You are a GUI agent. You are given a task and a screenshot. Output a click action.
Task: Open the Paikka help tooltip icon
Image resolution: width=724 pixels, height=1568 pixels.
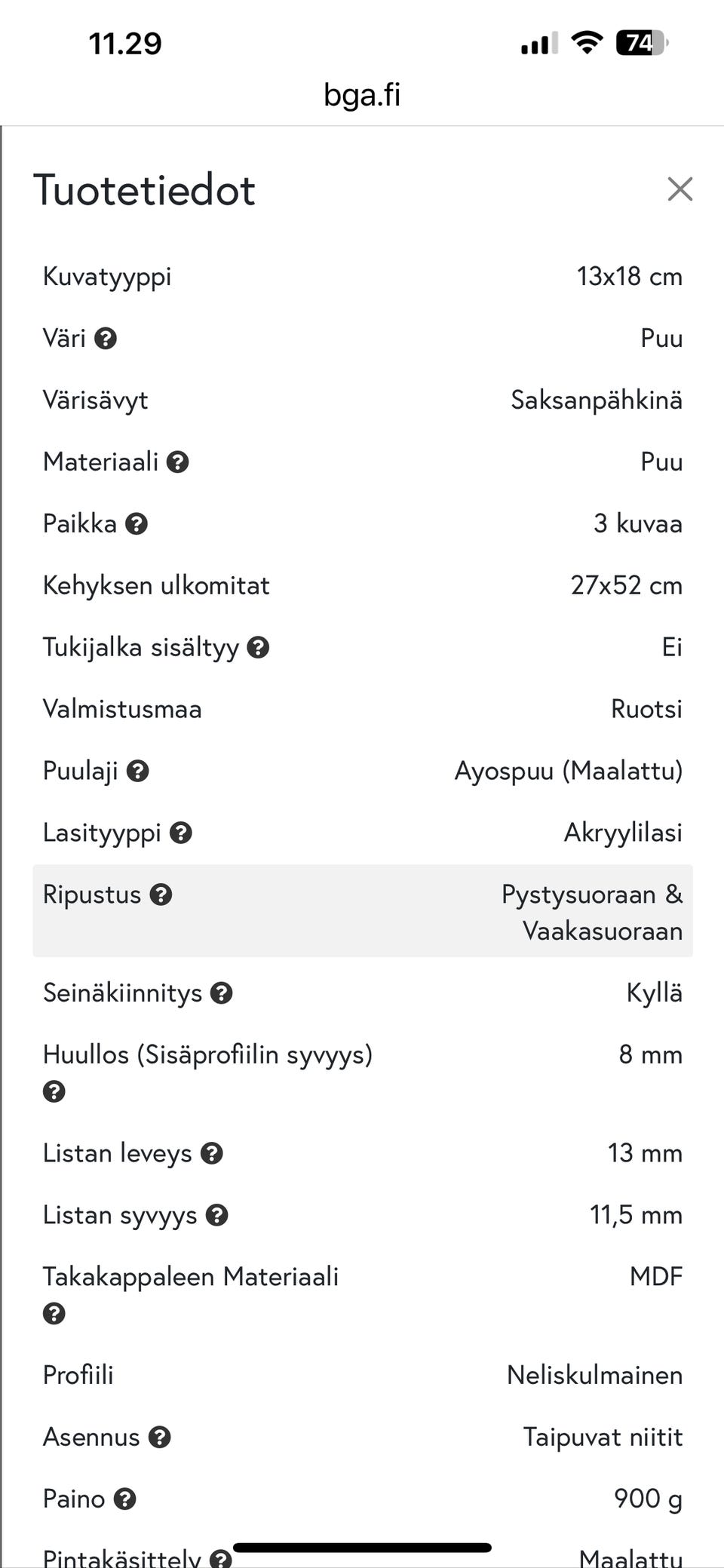(x=137, y=523)
